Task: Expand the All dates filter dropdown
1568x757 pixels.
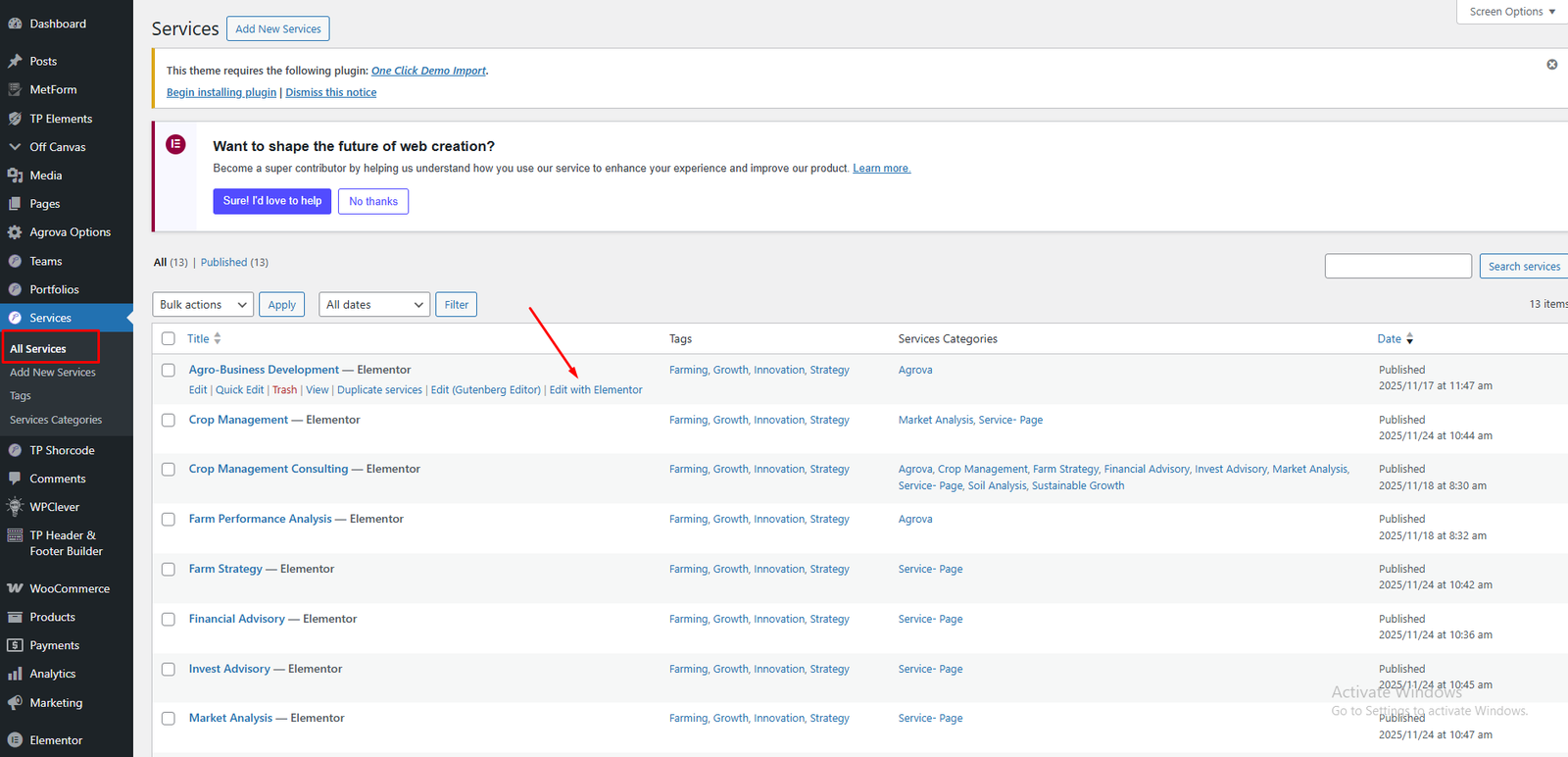Action: (x=374, y=305)
